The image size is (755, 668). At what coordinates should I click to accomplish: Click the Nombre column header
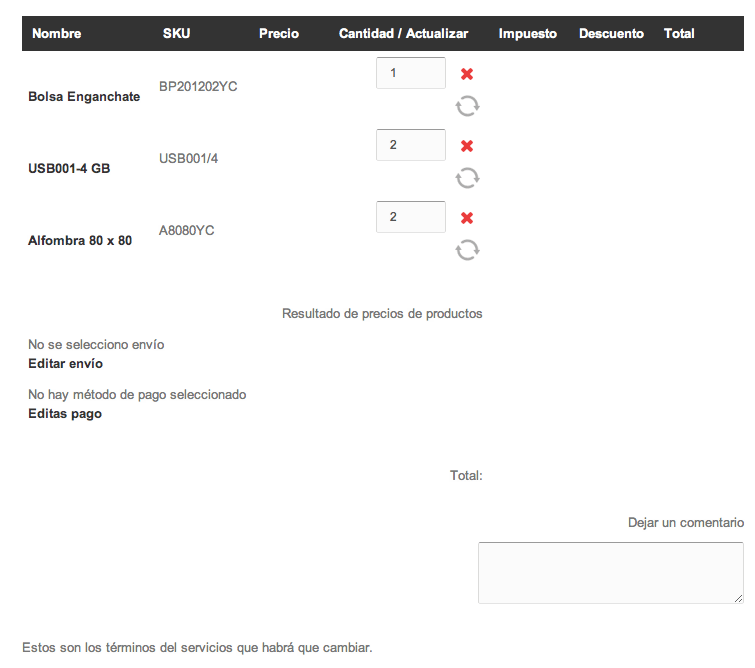tap(56, 33)
